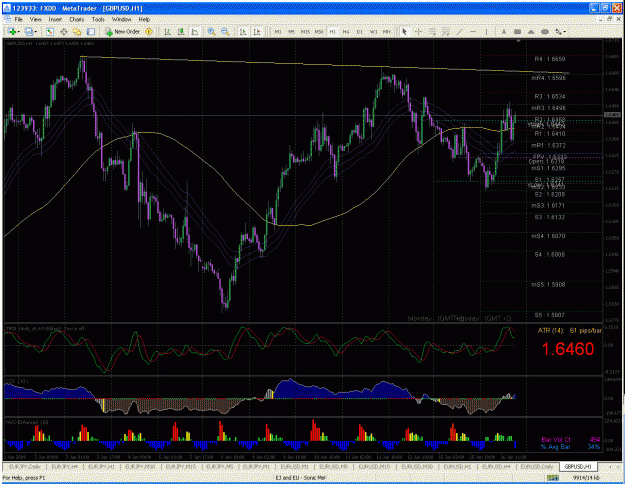
Task: Open the File menu
Action: [x=19, y=19]
